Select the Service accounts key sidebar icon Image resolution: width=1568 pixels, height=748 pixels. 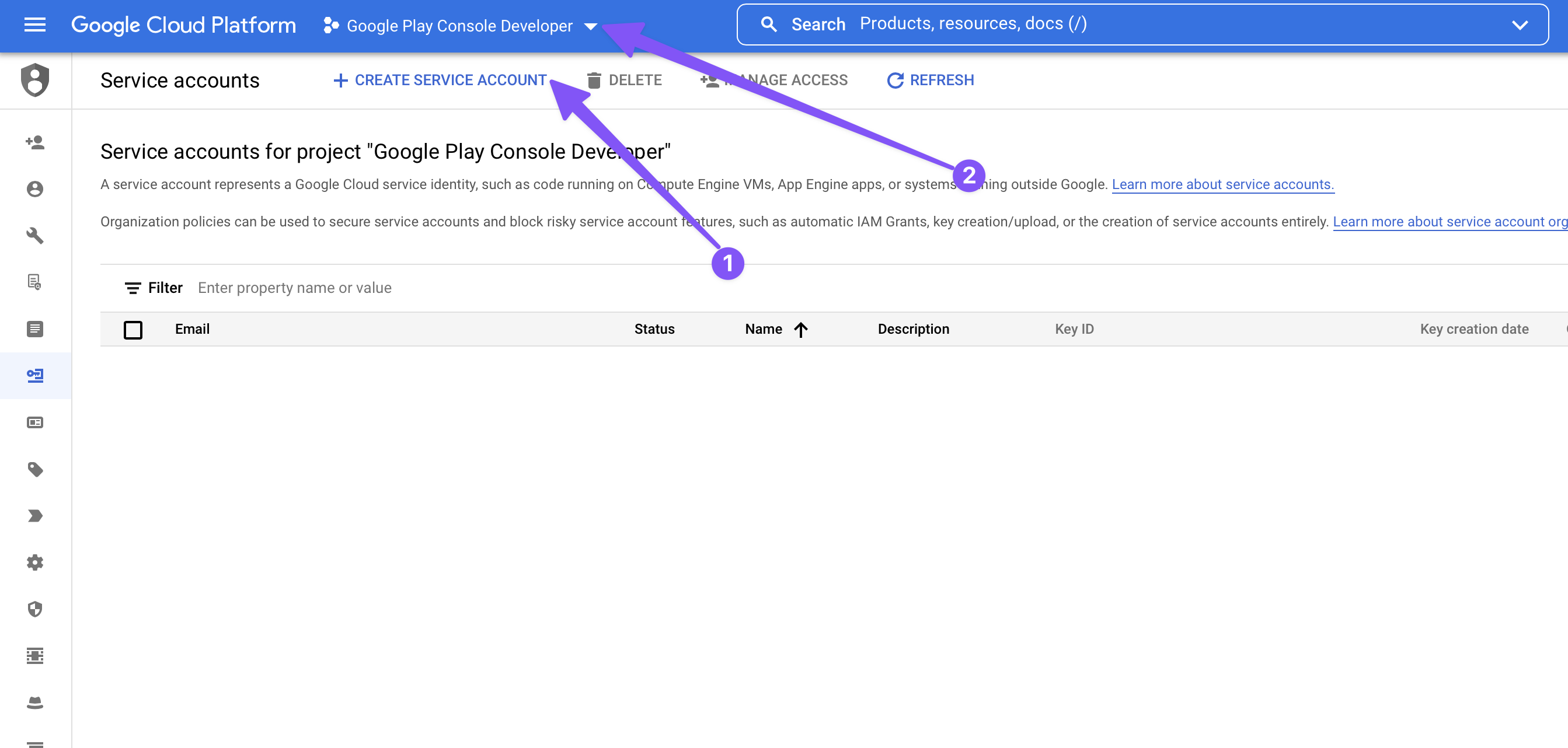click(34, 376)
